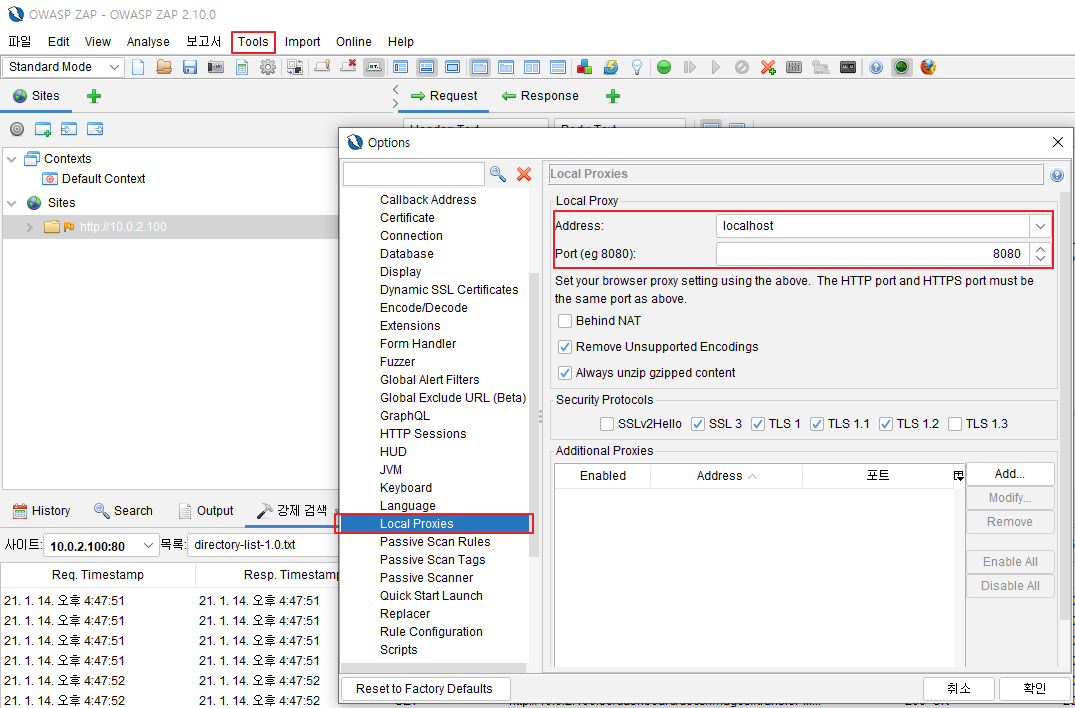Click the 취소 cancel button
This screenshot has width=1075, height=708.
[x=959, y=689]
